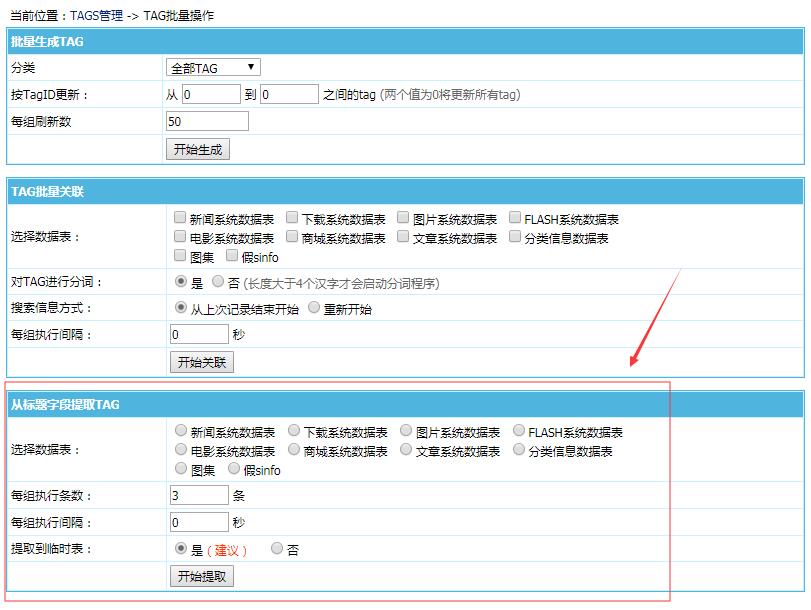Select 图集 radio in 从标题字段提取TAG
811x610 pixels.
click(181, 468)
